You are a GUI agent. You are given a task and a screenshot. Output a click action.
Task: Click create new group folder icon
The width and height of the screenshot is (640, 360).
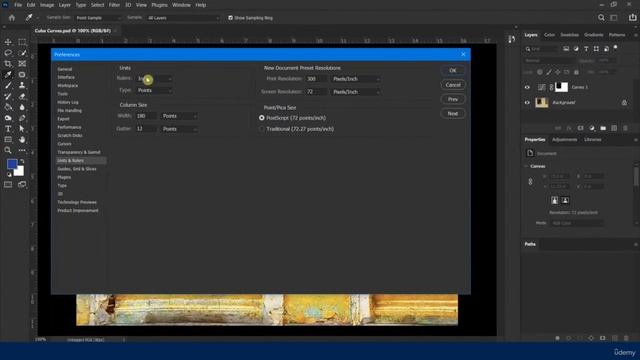pyautogui.click(x=603, y=128)
